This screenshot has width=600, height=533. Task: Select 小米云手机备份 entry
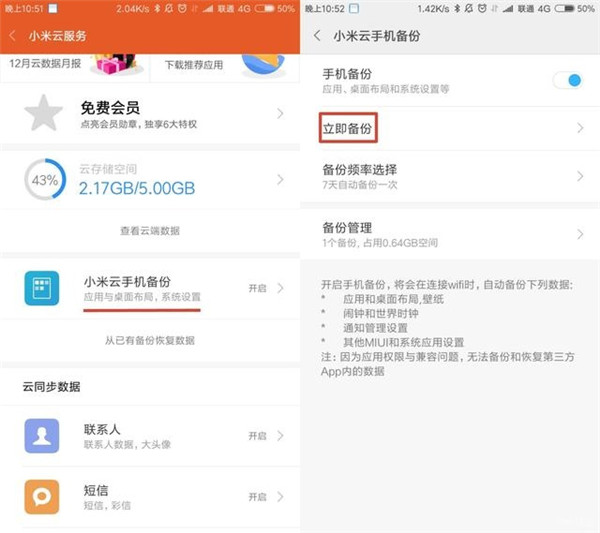[150, 288]
